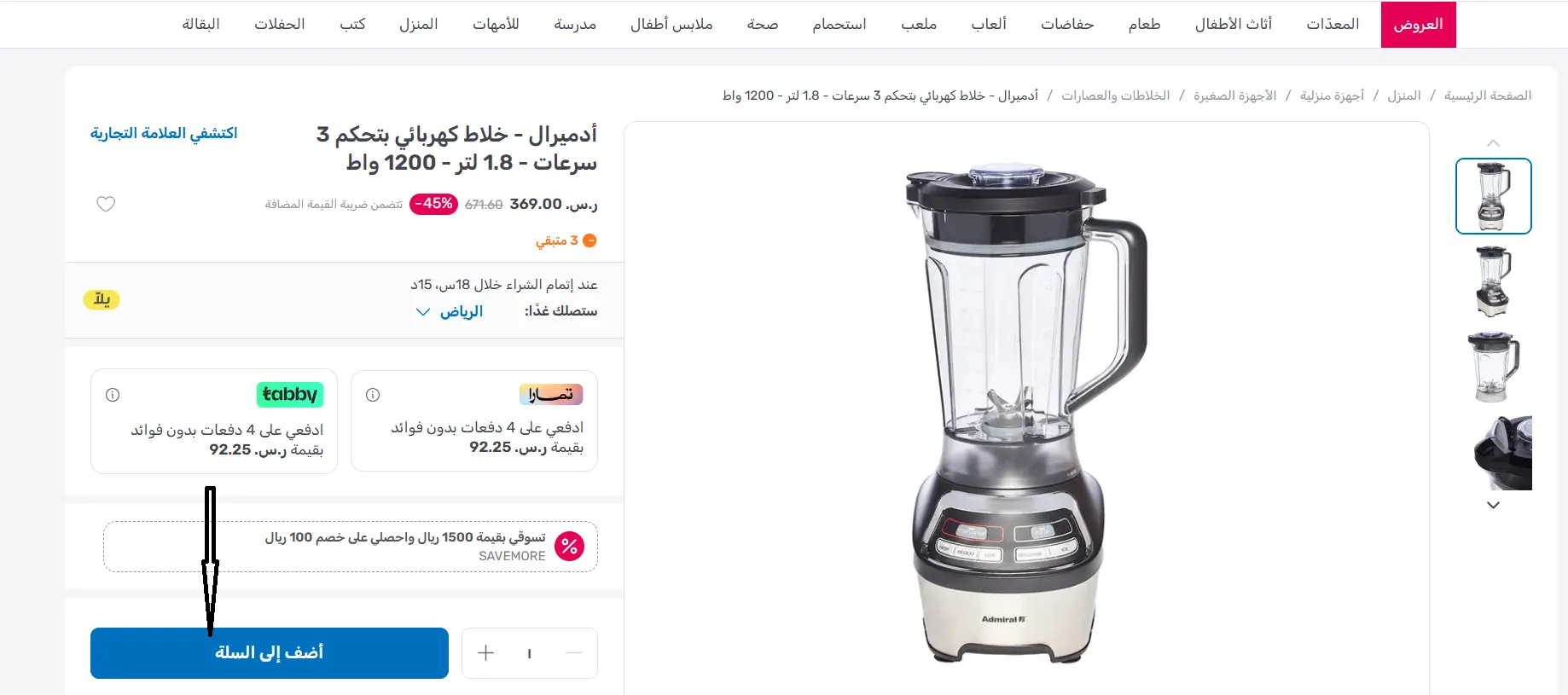Click the SAVEMORE percent discount icon
1568x695 pixels.
[x=569, y=546]
